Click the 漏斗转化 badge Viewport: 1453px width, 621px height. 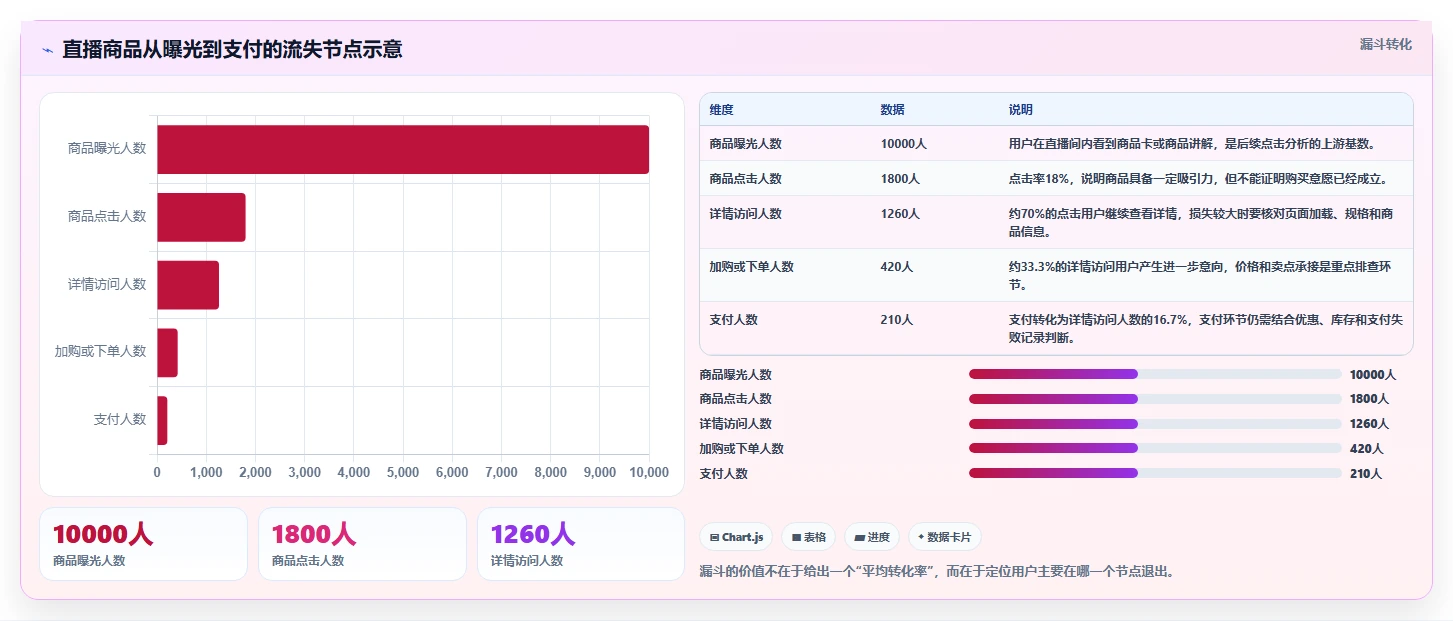tap(1386, 44)
